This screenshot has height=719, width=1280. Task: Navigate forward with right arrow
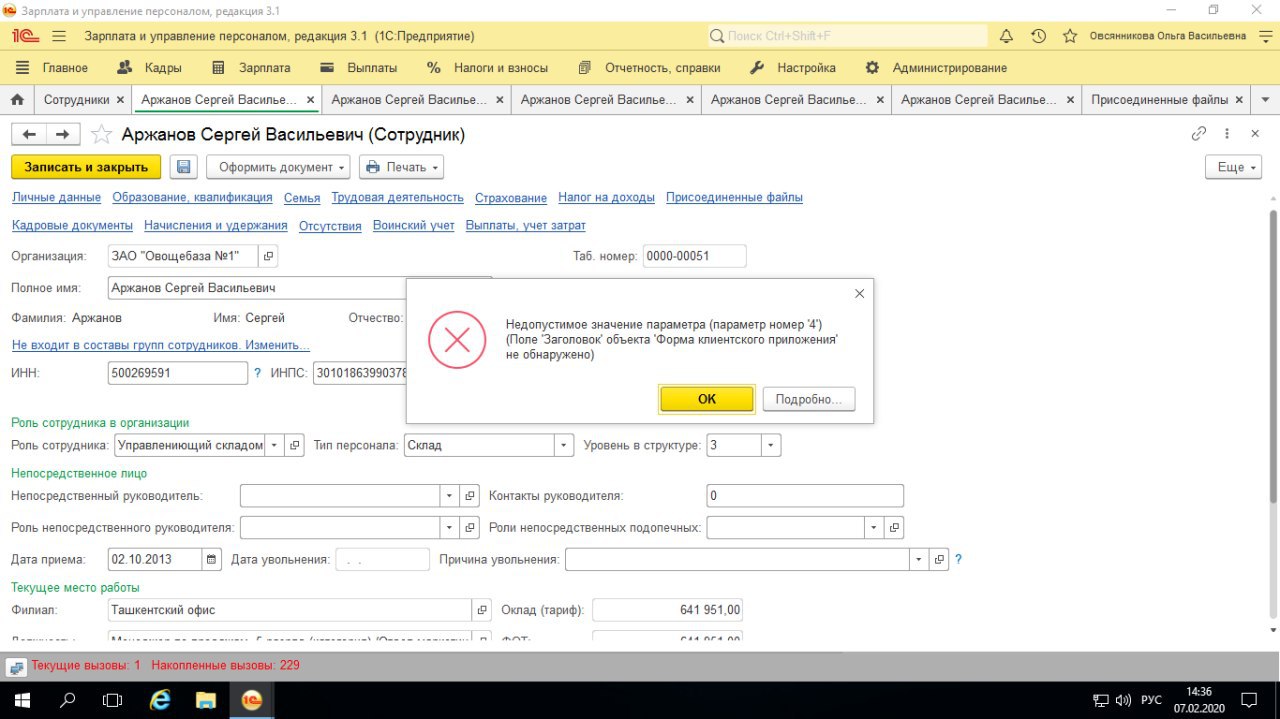[62, 134]
